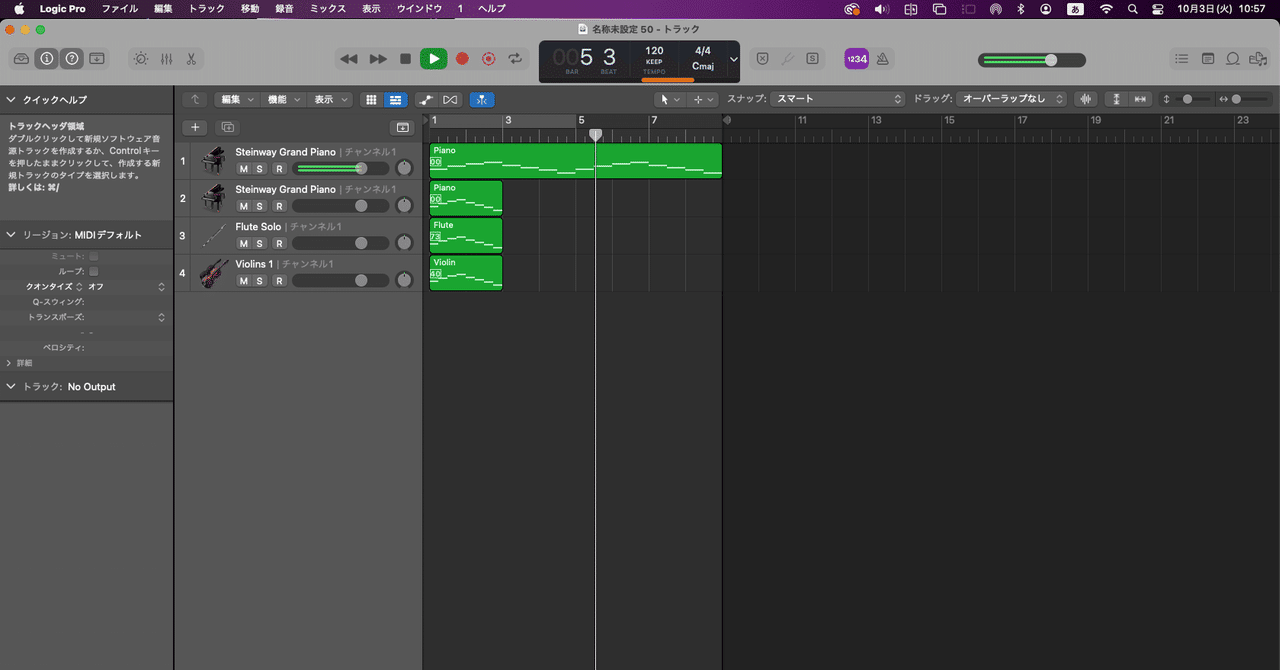1280x670 pixels.
Task: Click the green Play button
Action: [433, 59]
